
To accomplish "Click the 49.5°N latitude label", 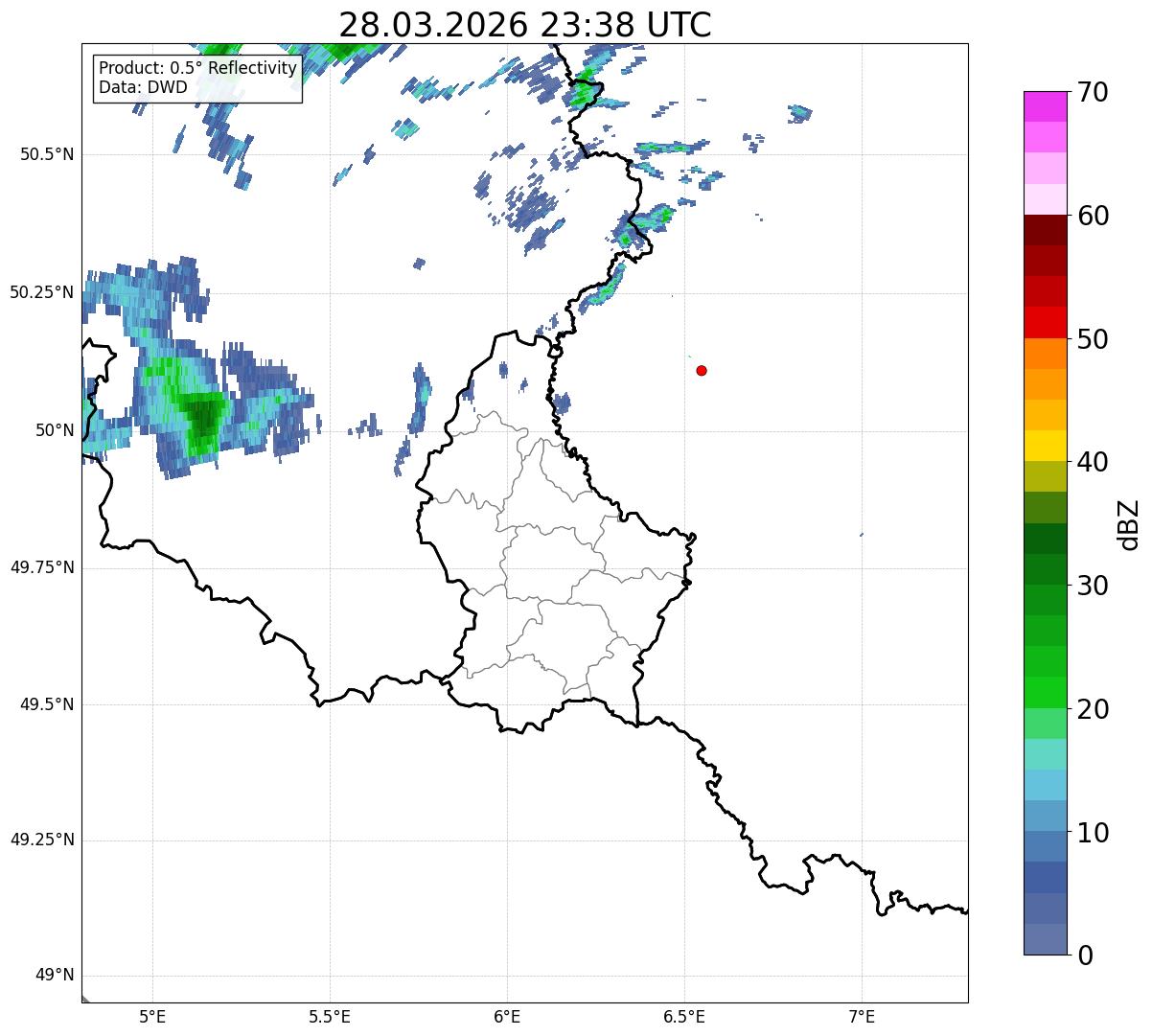I will [x=46, y=704].
